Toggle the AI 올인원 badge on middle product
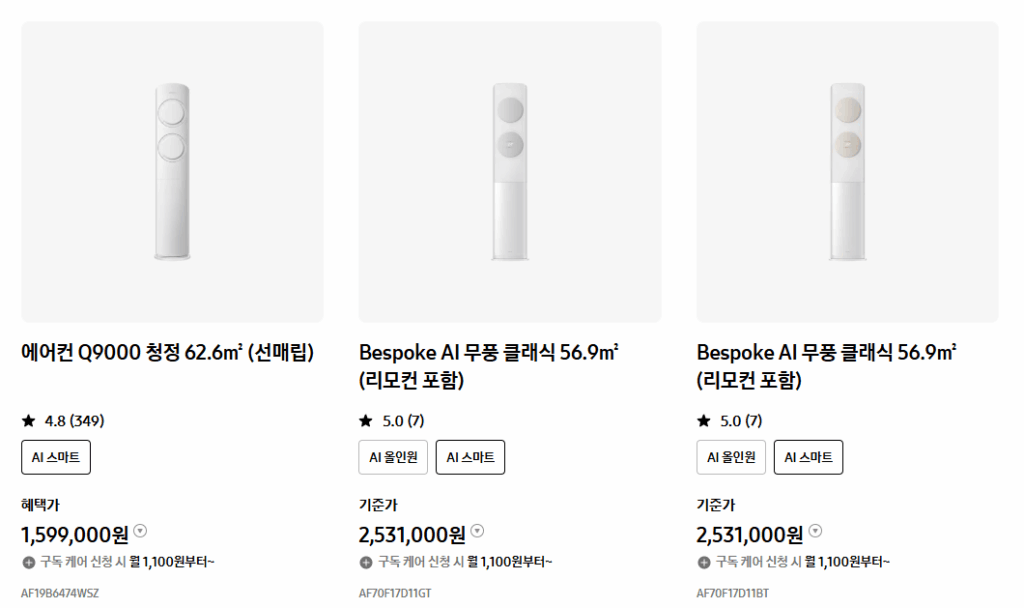Screen dimensions: 1024x608 click(x=392, y=457)
